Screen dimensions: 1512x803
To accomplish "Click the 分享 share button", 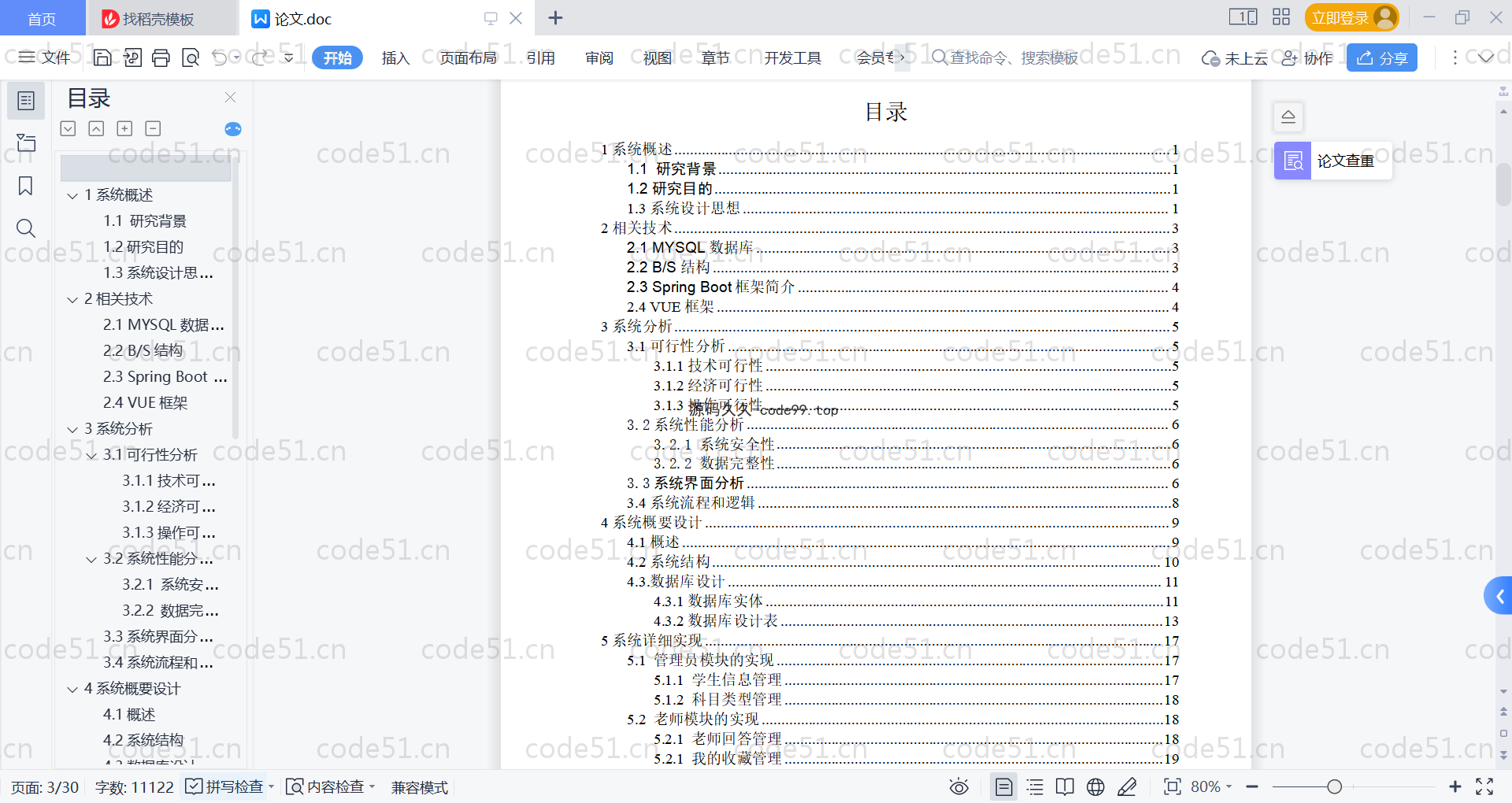I will click(1382, 57).
